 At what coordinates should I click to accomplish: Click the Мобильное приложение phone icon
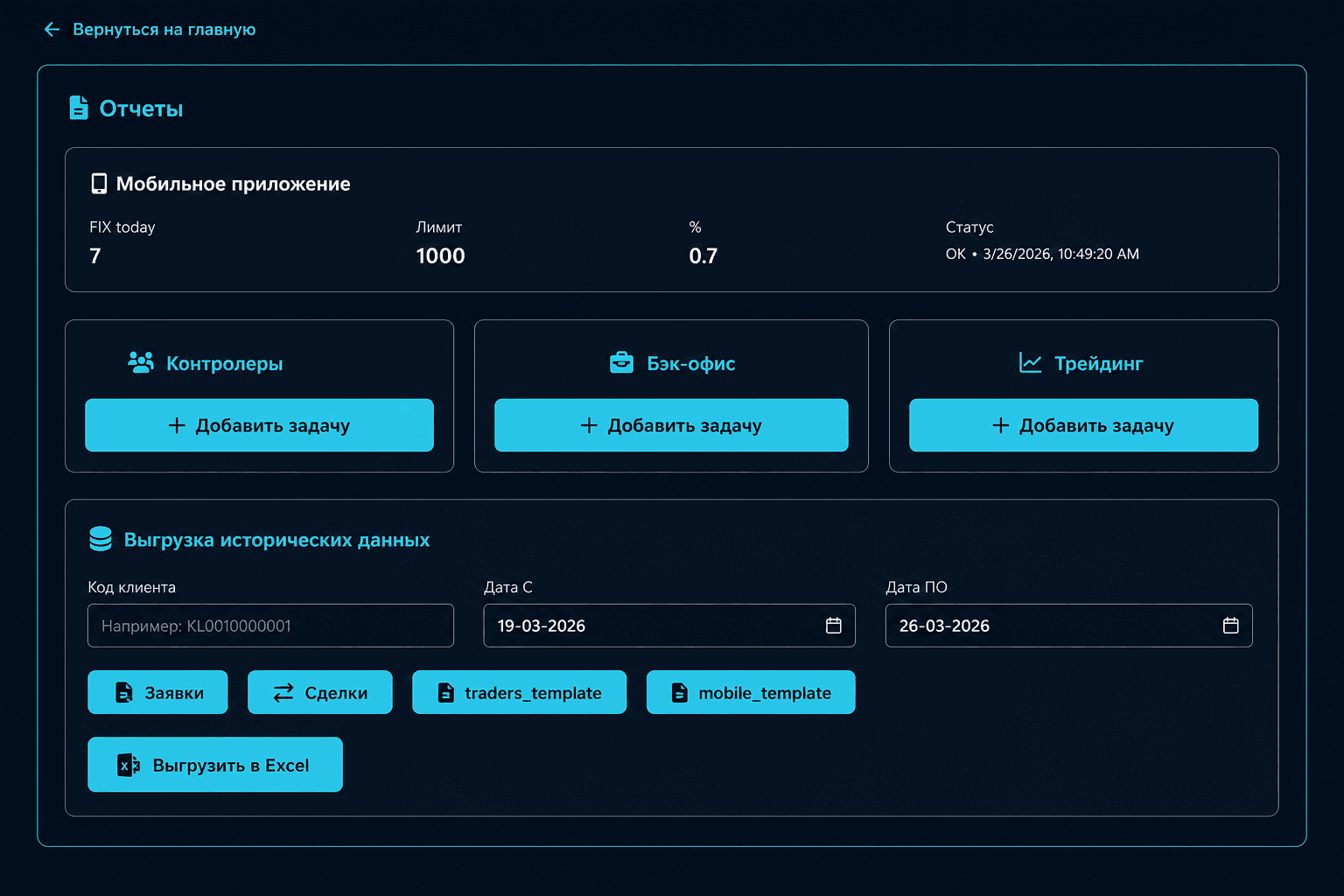pyautogui.click(x=99, y=184)
